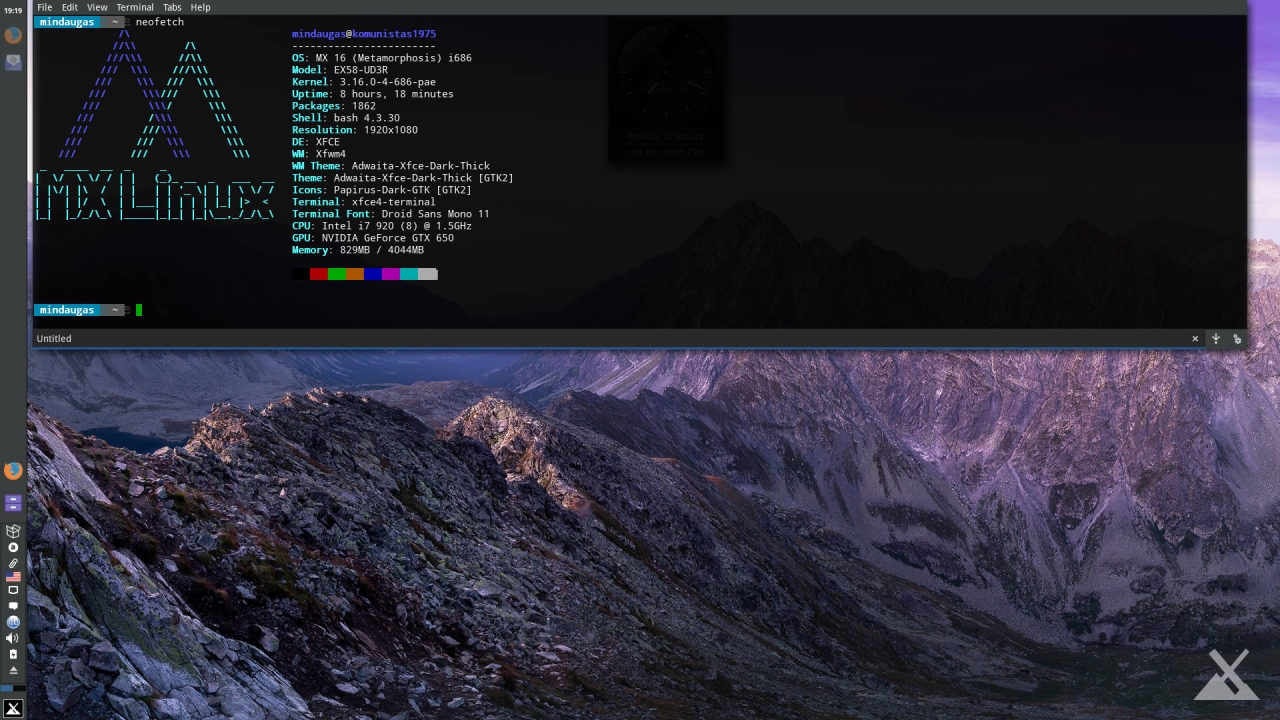This screenshot has width=1280, height=720.
Task: Open the File menu
Action: coord(45,7)
